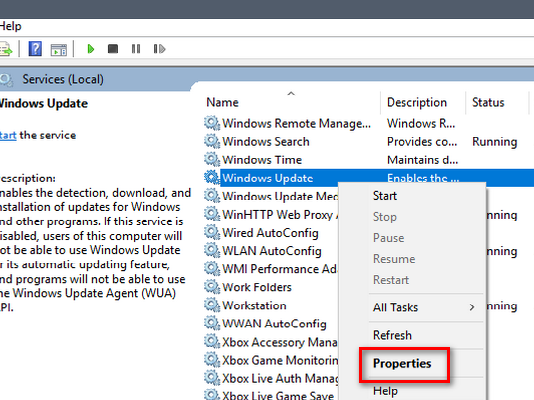The image size is (534, 400).
Task: Sort by the Status column header
Action: click(488, 102)
